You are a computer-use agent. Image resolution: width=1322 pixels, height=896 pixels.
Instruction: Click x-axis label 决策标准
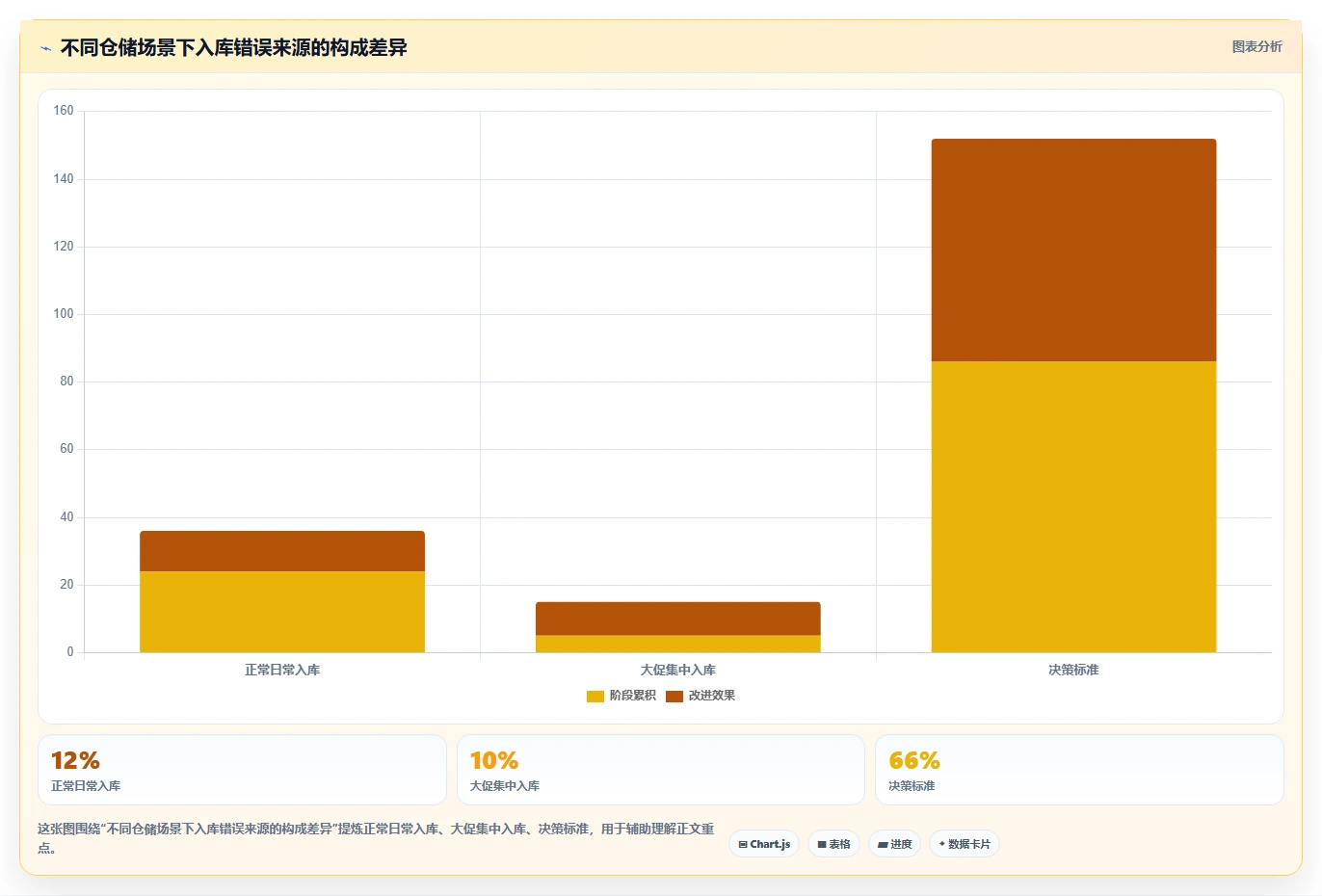coord(1073,670)
